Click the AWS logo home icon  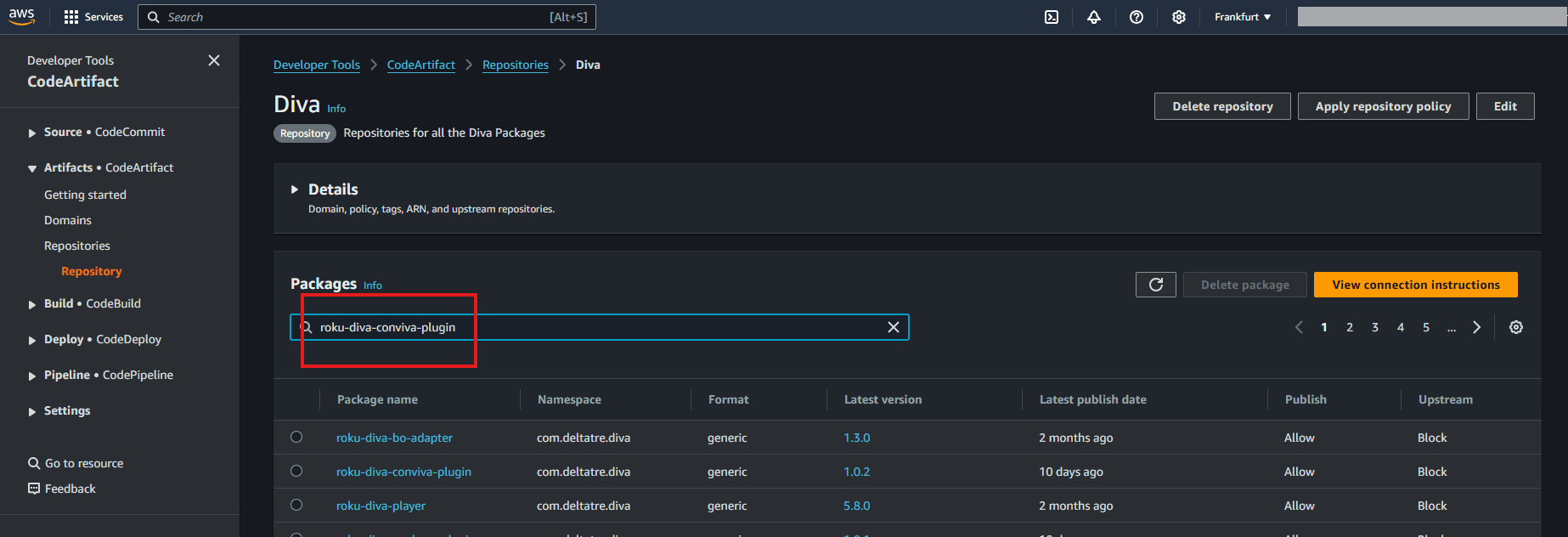21,17
